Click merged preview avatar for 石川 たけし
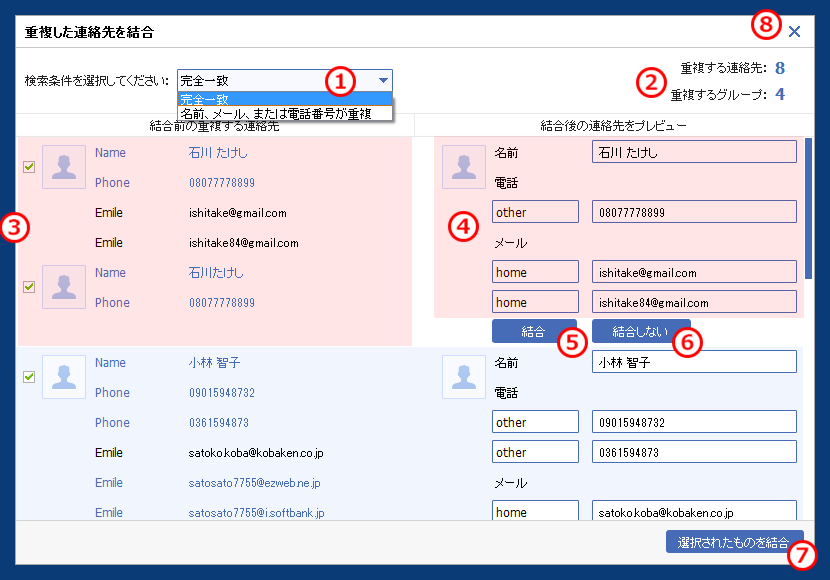830x580 pixels. (x=464, y=167)
